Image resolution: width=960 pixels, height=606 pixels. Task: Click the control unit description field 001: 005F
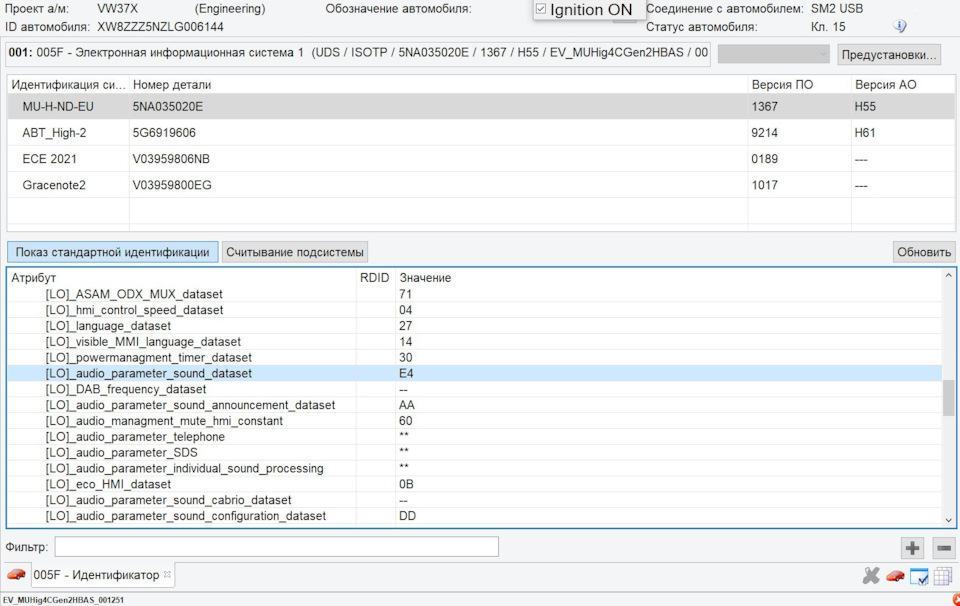tap(358, 53)
